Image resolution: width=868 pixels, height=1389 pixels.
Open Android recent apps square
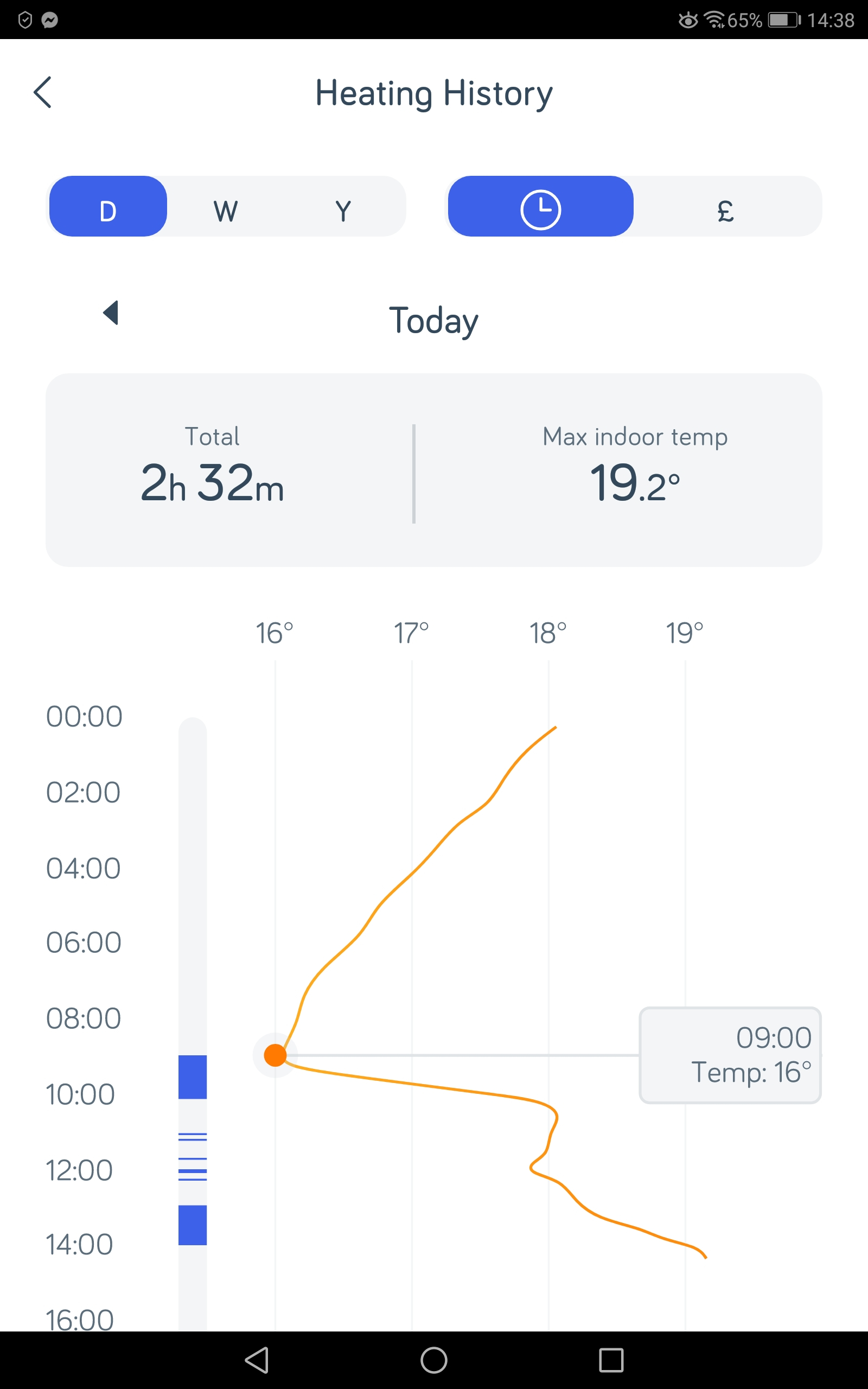611,1360
